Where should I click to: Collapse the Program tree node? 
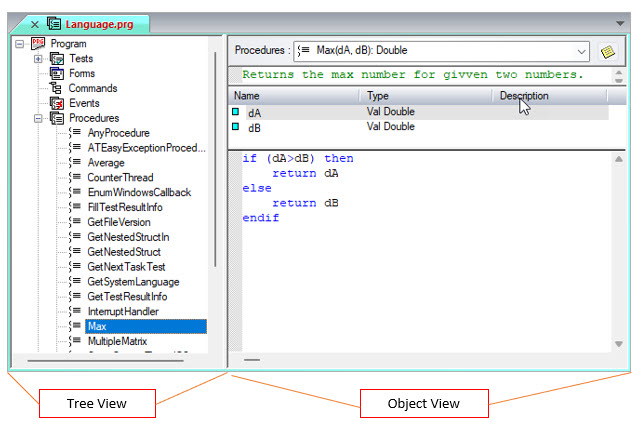click(x=21, y=44)
